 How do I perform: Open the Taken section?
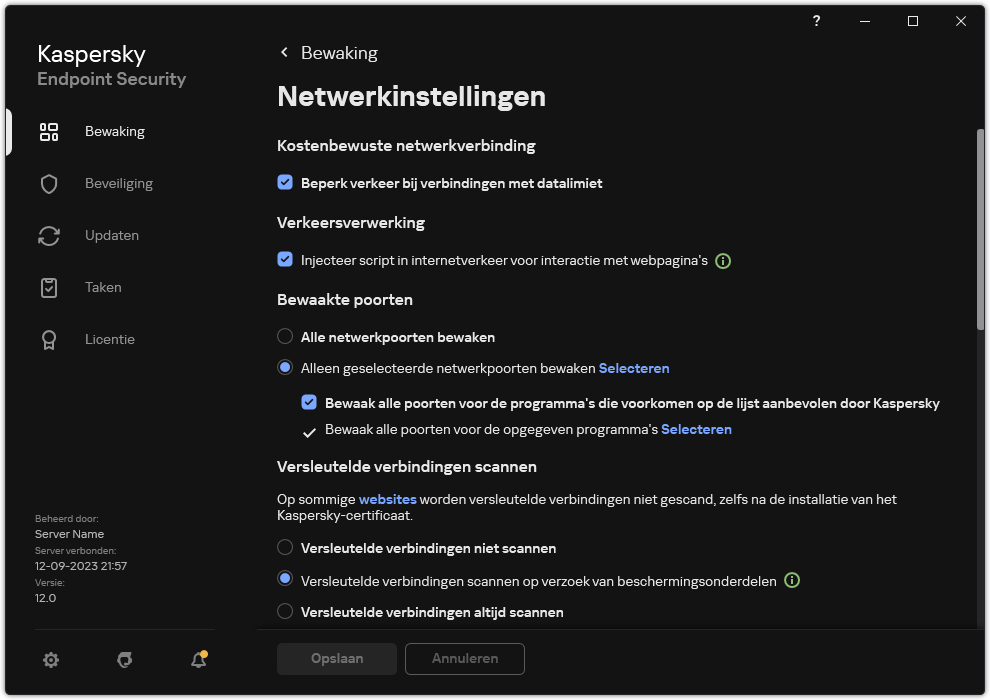(x=103, y=287)
